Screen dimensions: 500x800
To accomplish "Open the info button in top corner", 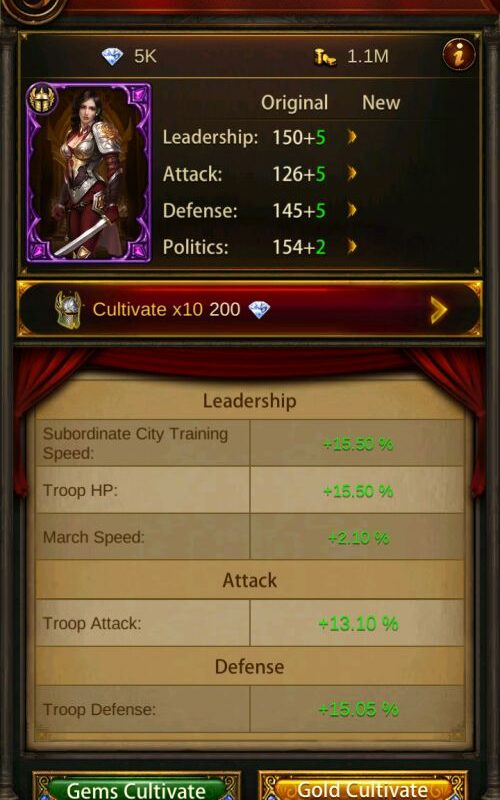I will (459, 55).
